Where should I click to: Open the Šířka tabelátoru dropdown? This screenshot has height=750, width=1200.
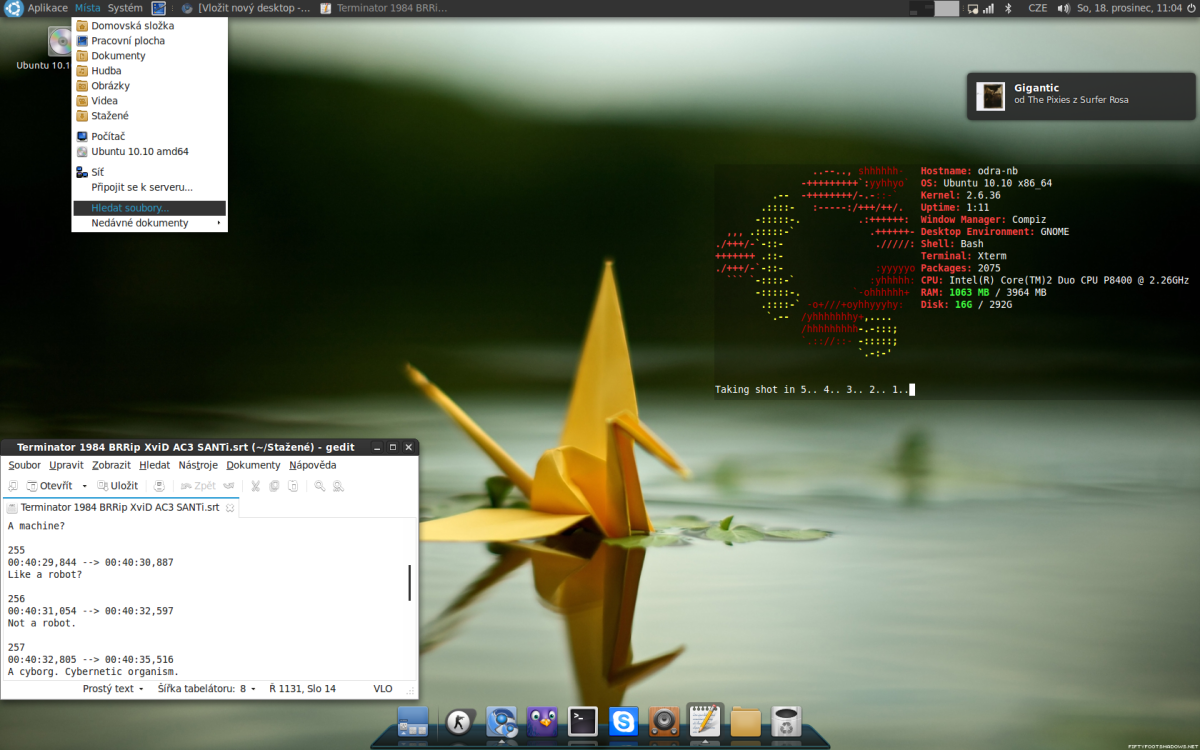207,689
